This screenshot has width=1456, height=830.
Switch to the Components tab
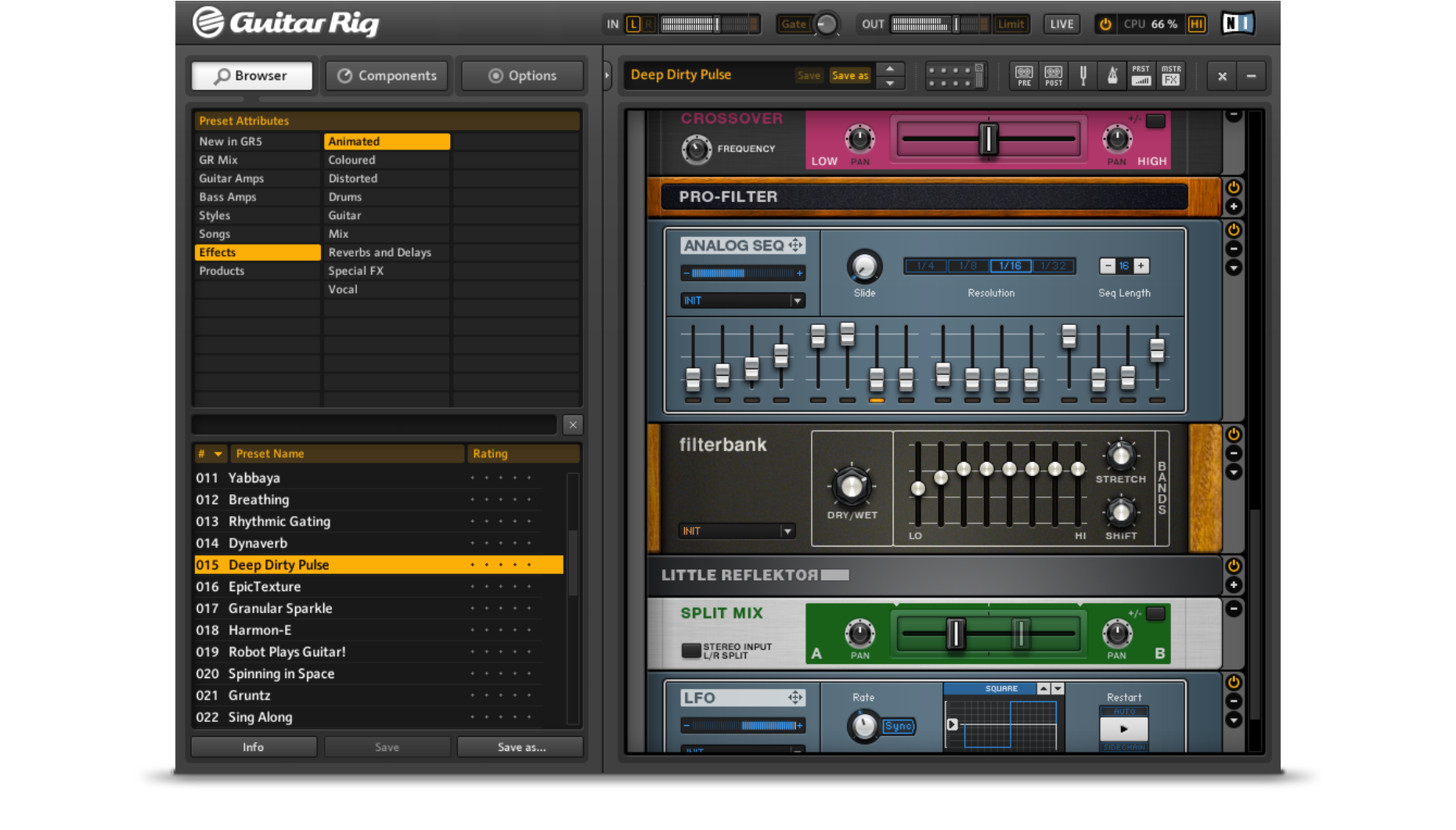click(x=387, y=75)
